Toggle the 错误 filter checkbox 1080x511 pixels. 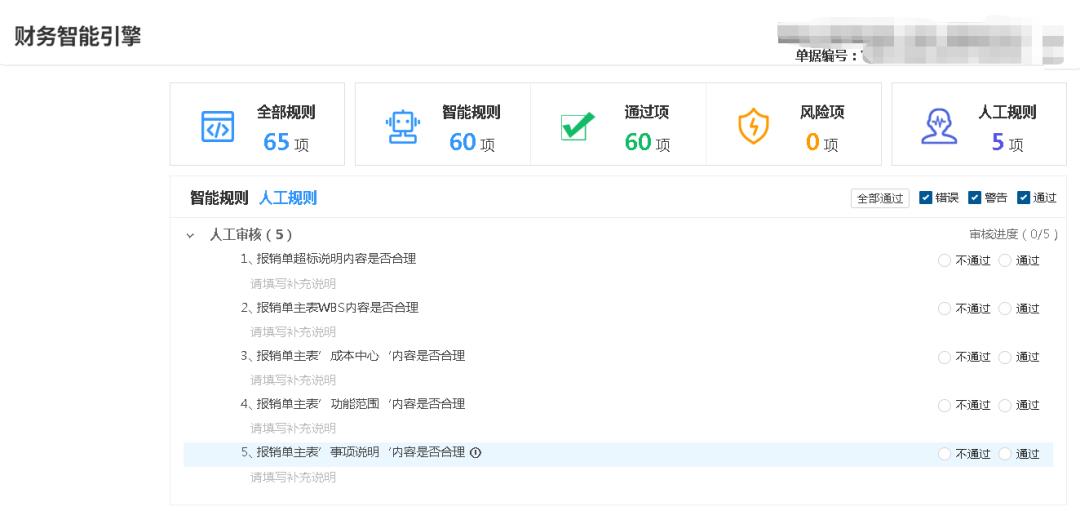[x=925, y=198]
